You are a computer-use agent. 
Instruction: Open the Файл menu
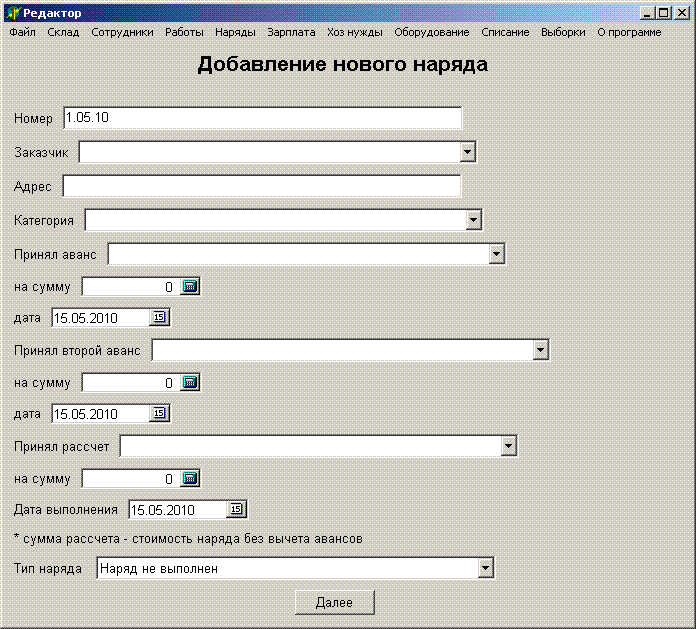(22, 32)
